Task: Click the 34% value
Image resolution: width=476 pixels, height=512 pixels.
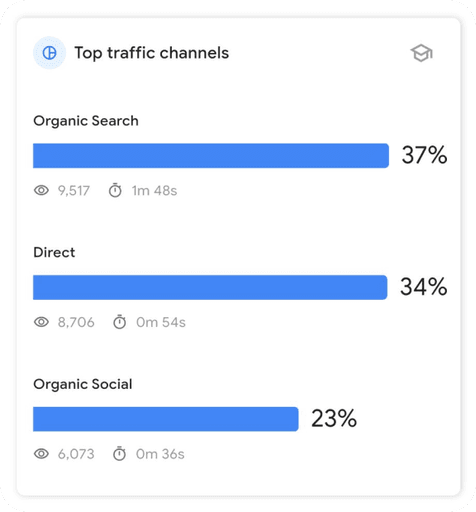Action: coord(423,287)
